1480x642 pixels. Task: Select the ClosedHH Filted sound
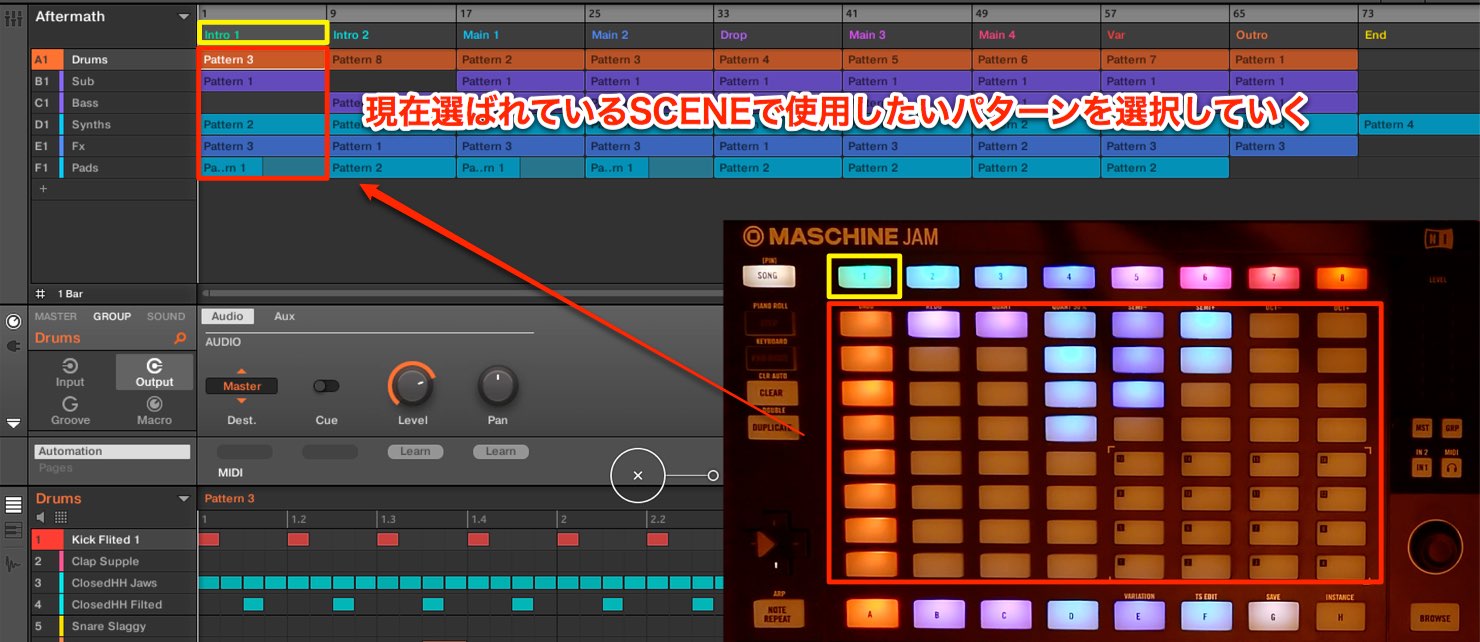[116, 605]
